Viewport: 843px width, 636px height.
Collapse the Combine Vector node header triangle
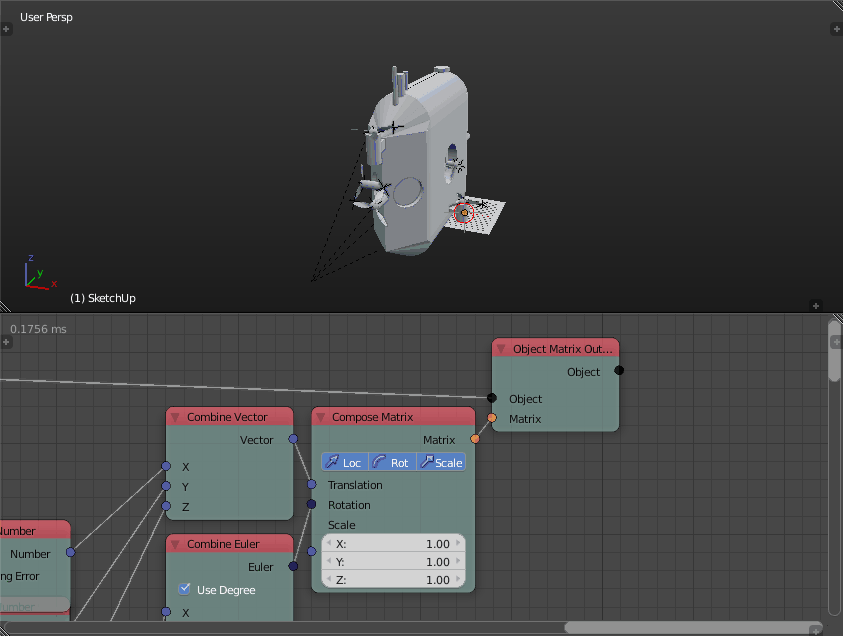pyautogui.click(x=176, y=416)
